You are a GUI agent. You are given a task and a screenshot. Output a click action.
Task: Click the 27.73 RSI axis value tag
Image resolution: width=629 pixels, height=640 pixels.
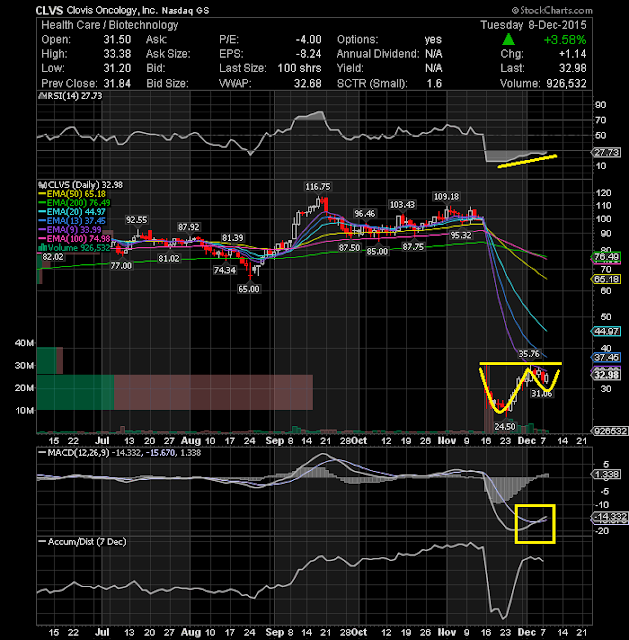click(607, 152)
